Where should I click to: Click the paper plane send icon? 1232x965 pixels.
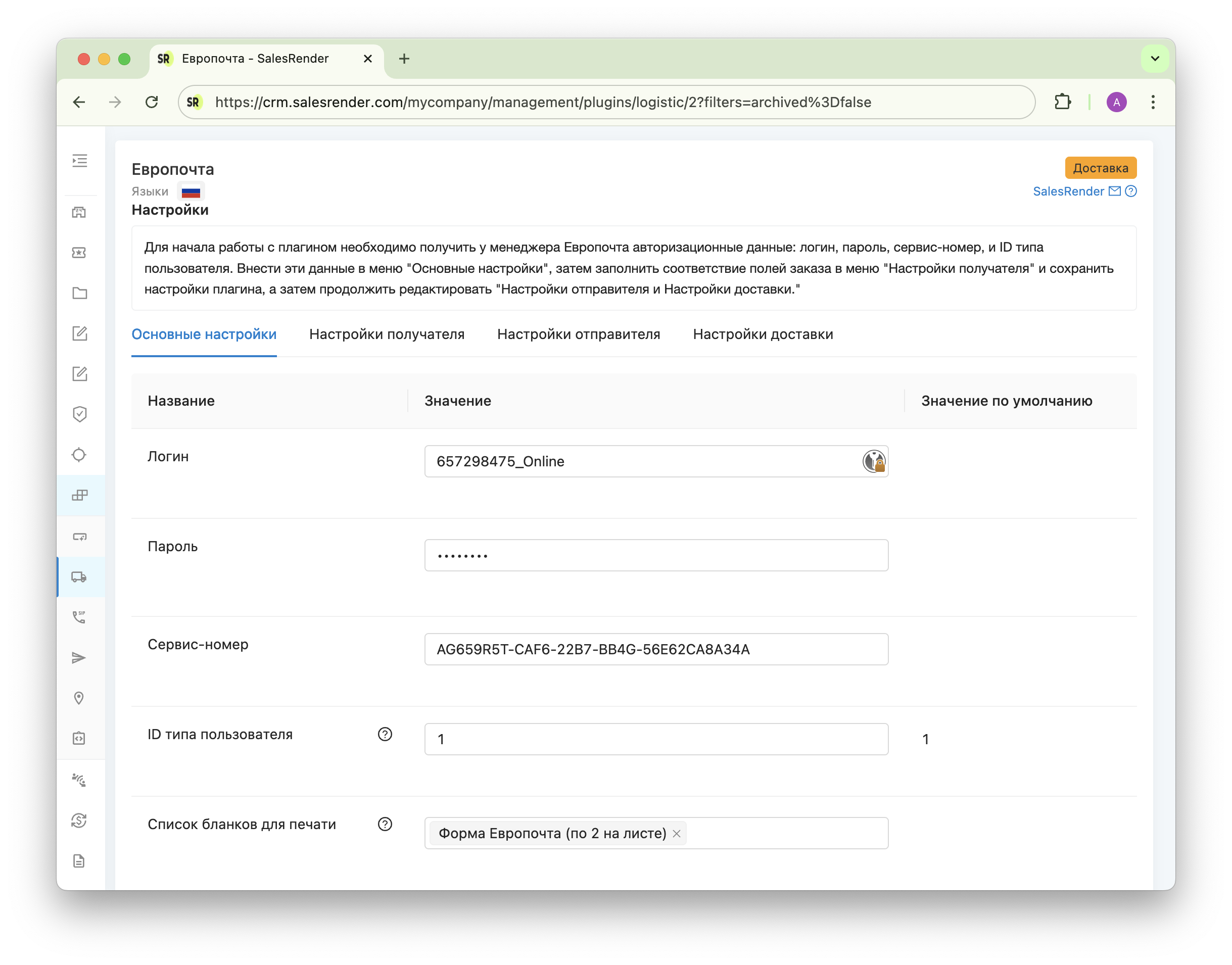point(79,658)
